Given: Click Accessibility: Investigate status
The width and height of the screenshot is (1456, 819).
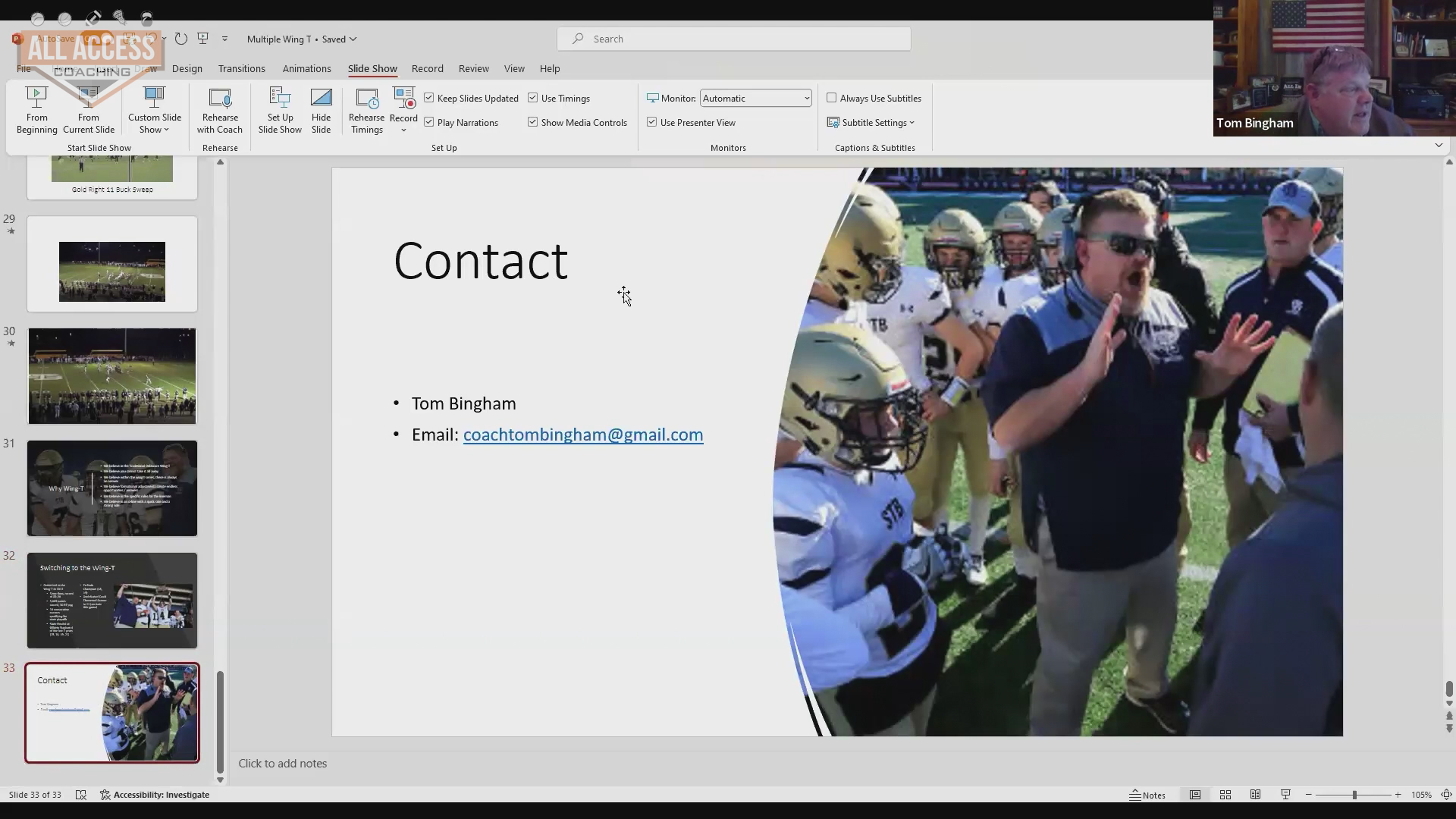Looking at the screenshot, I should pos(155,795).
